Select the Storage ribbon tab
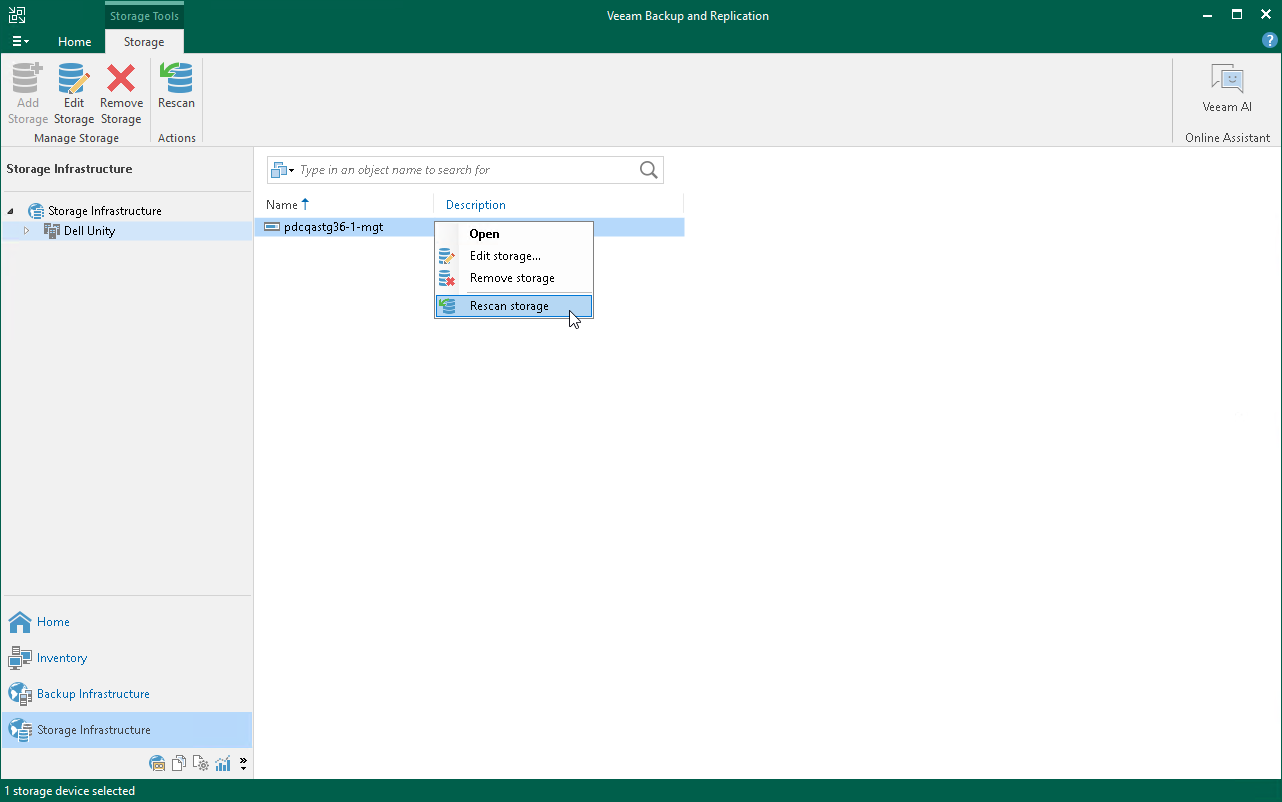Viewport: 1282px width, 802px height. click(144, 42)
